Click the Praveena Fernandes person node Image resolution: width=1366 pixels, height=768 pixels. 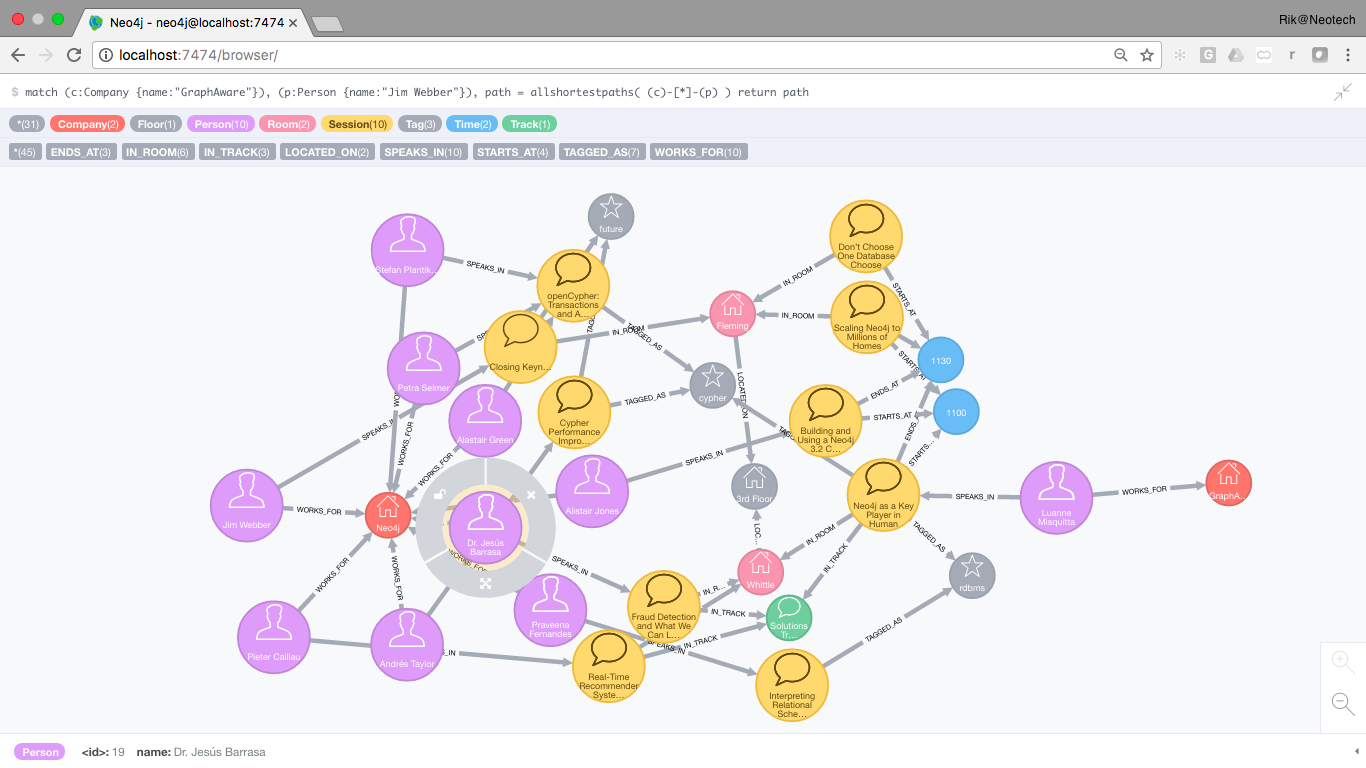[x=550, y=612]
